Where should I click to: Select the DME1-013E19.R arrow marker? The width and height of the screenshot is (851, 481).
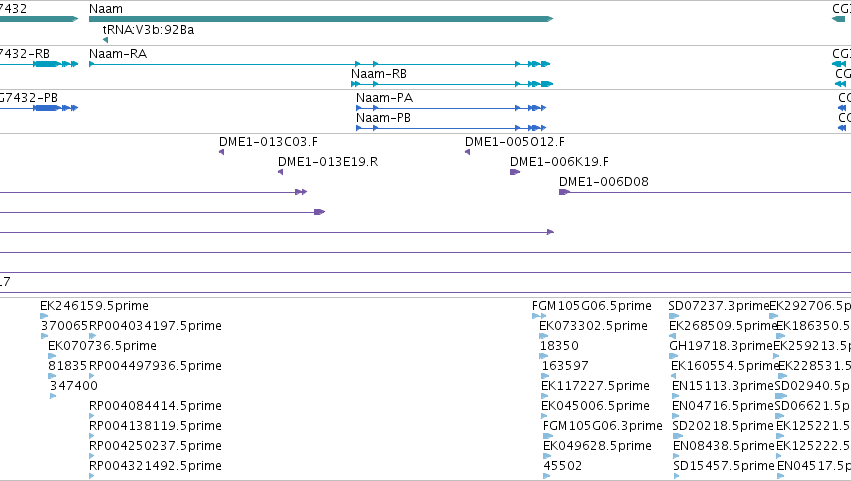tap(281, 172)
